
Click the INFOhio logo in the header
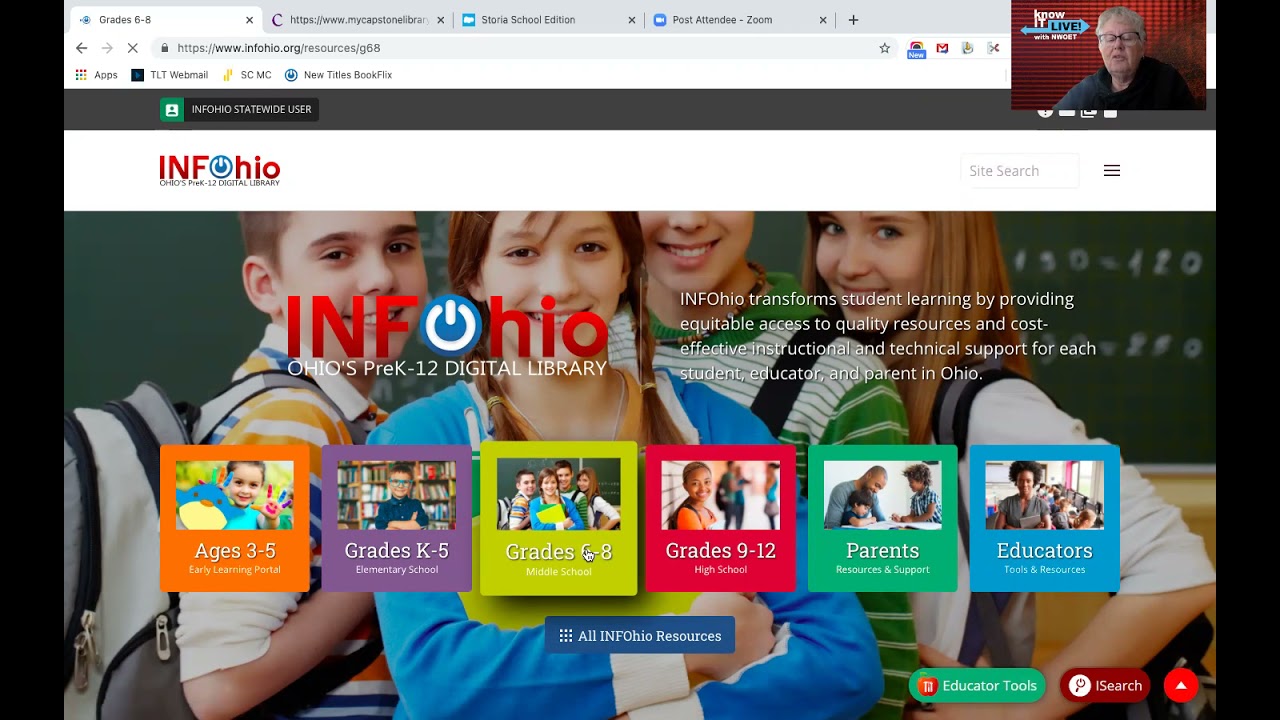pos(220,171)
